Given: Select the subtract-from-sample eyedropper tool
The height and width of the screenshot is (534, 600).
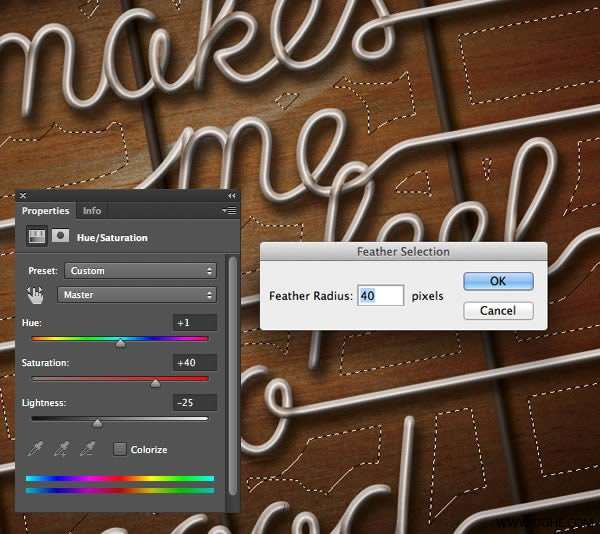Looking at the screenshot, I should (x=87, y=449).
